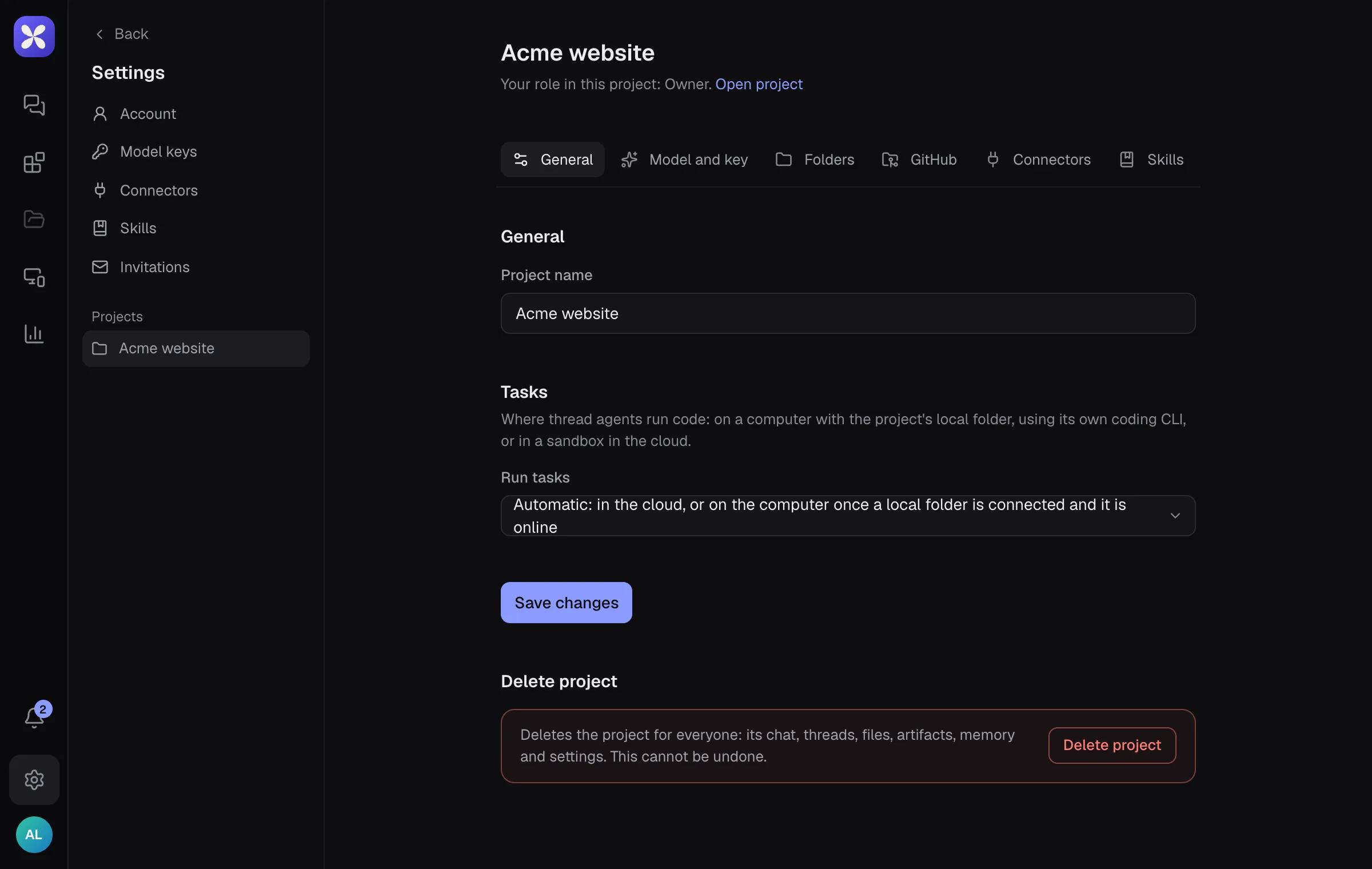Viewport: 1372px width, 869px height.
Task: Open the apps grid icon in left rail
Action: coord(34,162)
